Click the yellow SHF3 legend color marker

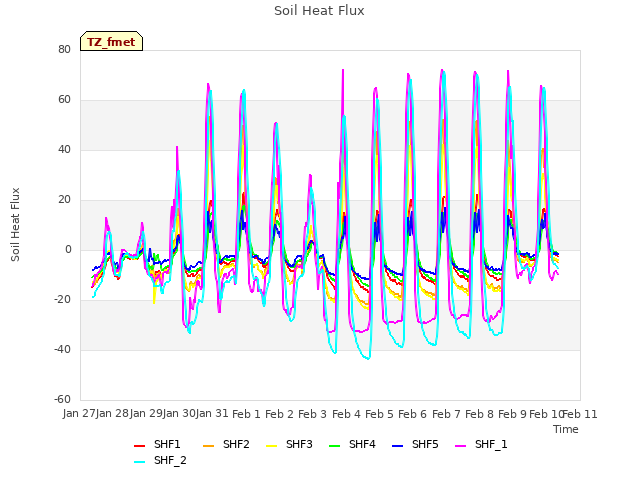click(x=271, y=446)
